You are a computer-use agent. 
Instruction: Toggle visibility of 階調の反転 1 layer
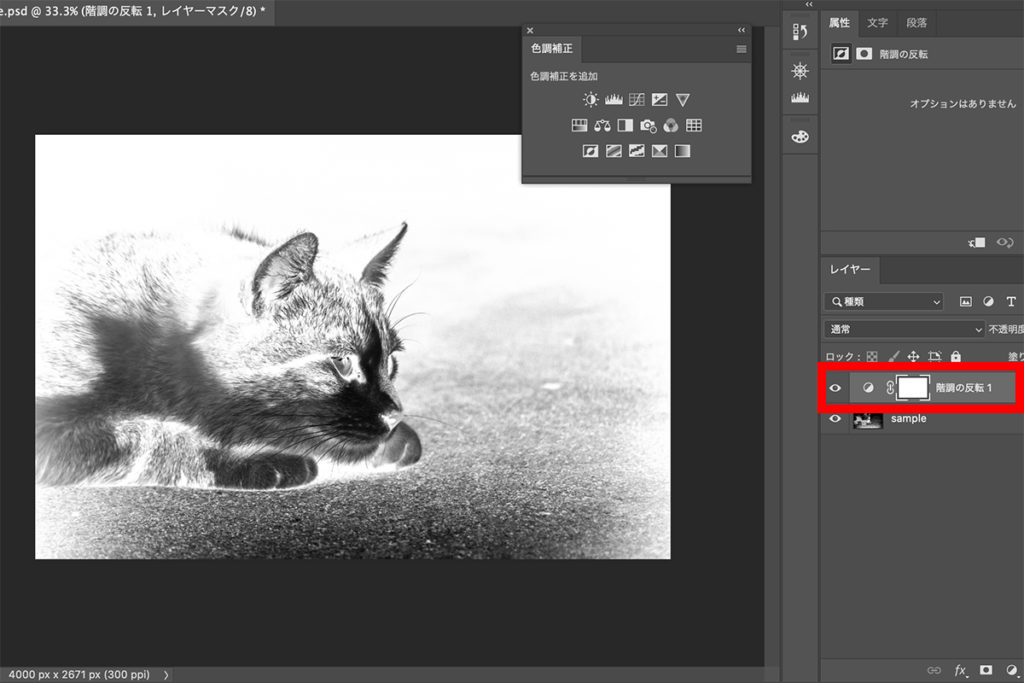coord(835,388)
